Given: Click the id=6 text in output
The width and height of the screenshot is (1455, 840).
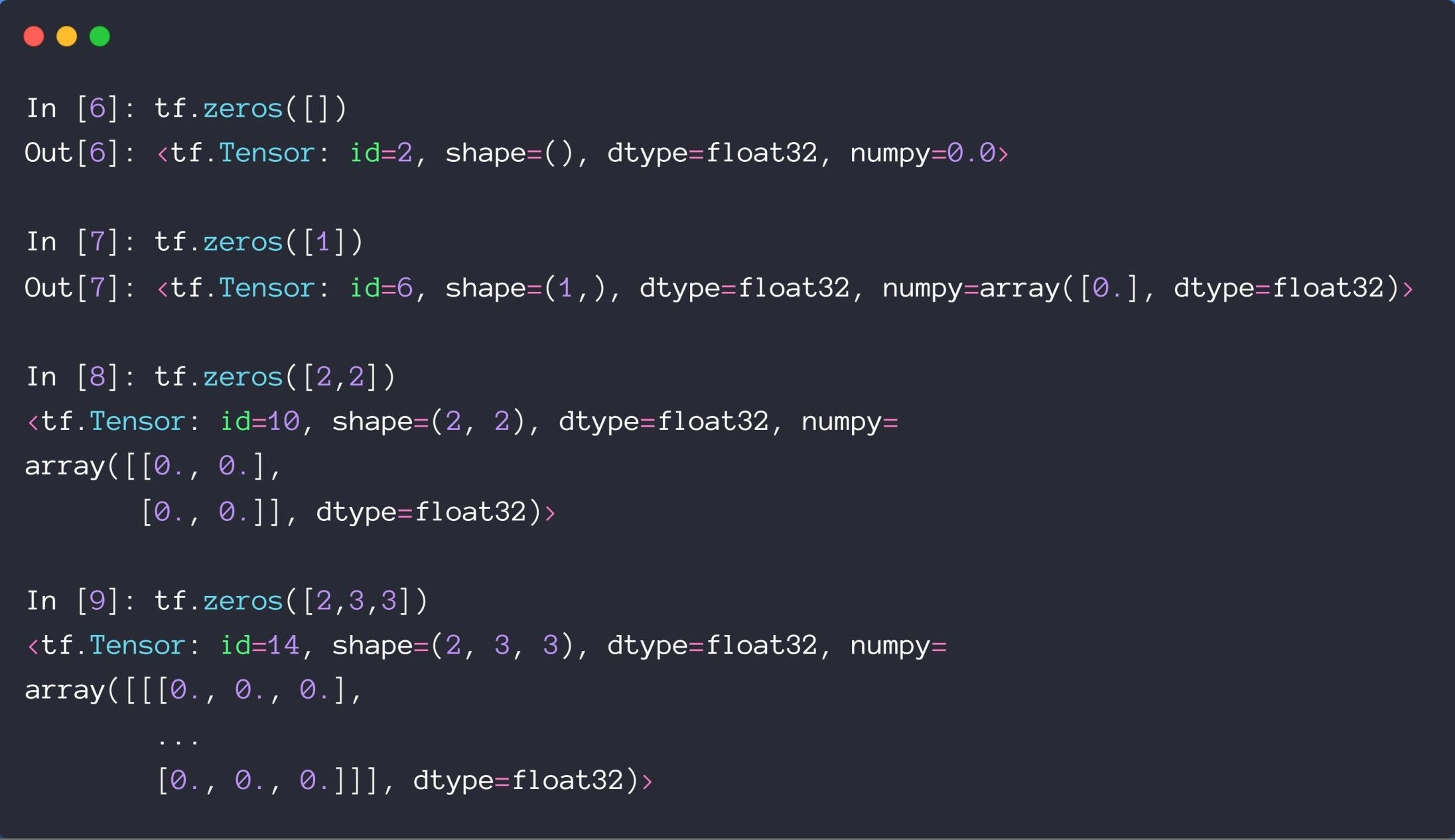Looking at the screenshot, I should point(381,288).
